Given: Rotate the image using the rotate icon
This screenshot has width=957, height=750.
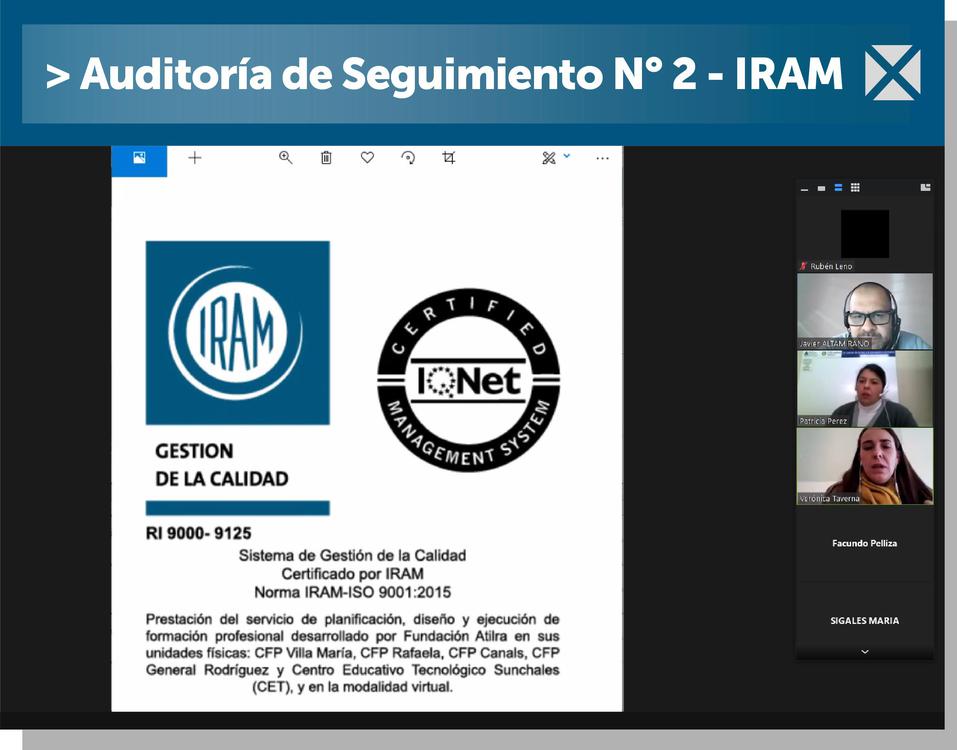Looking at the screenshot, I should (x=408, y=158).
